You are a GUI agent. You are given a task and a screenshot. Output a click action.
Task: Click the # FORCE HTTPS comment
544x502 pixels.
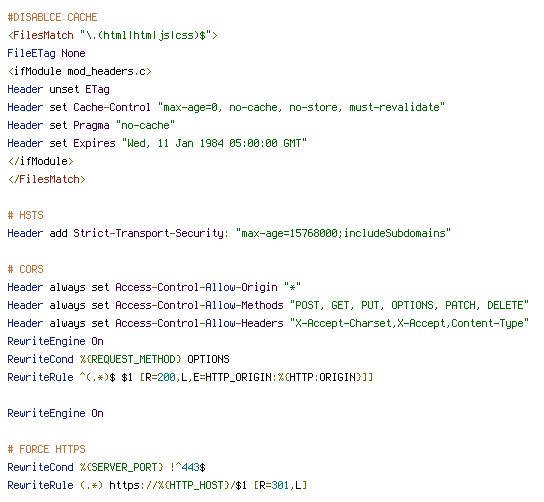(46, 449)
